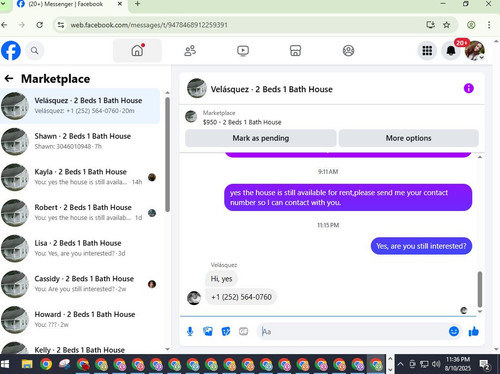Show hidden system tray icons
The width and height of the screenshot is (500, 374).
pyautogui.click(x=400, y=364)
